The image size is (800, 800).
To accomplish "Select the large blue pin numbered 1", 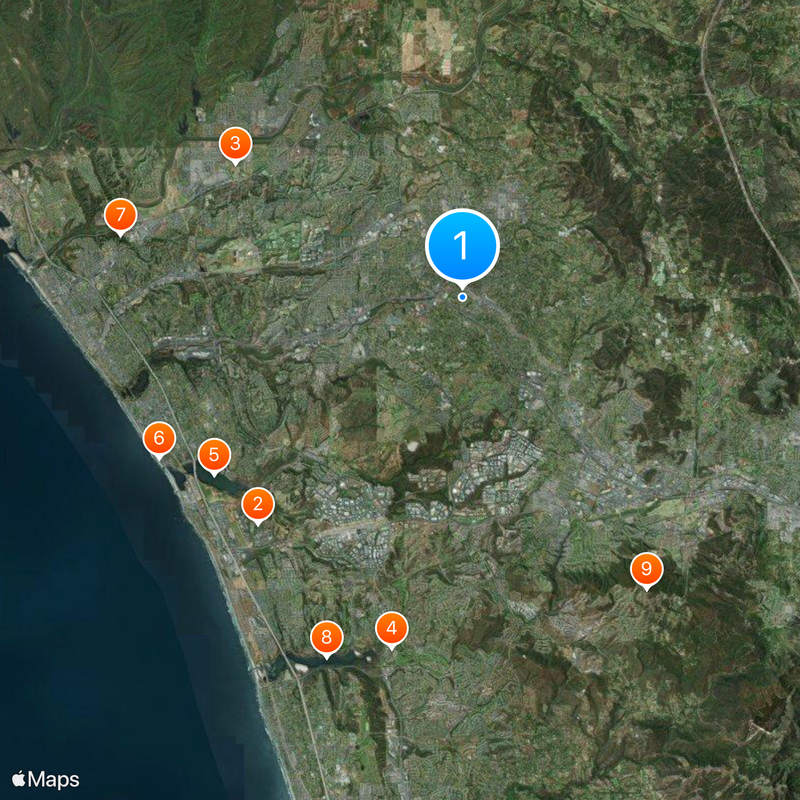I will point(462,245).
